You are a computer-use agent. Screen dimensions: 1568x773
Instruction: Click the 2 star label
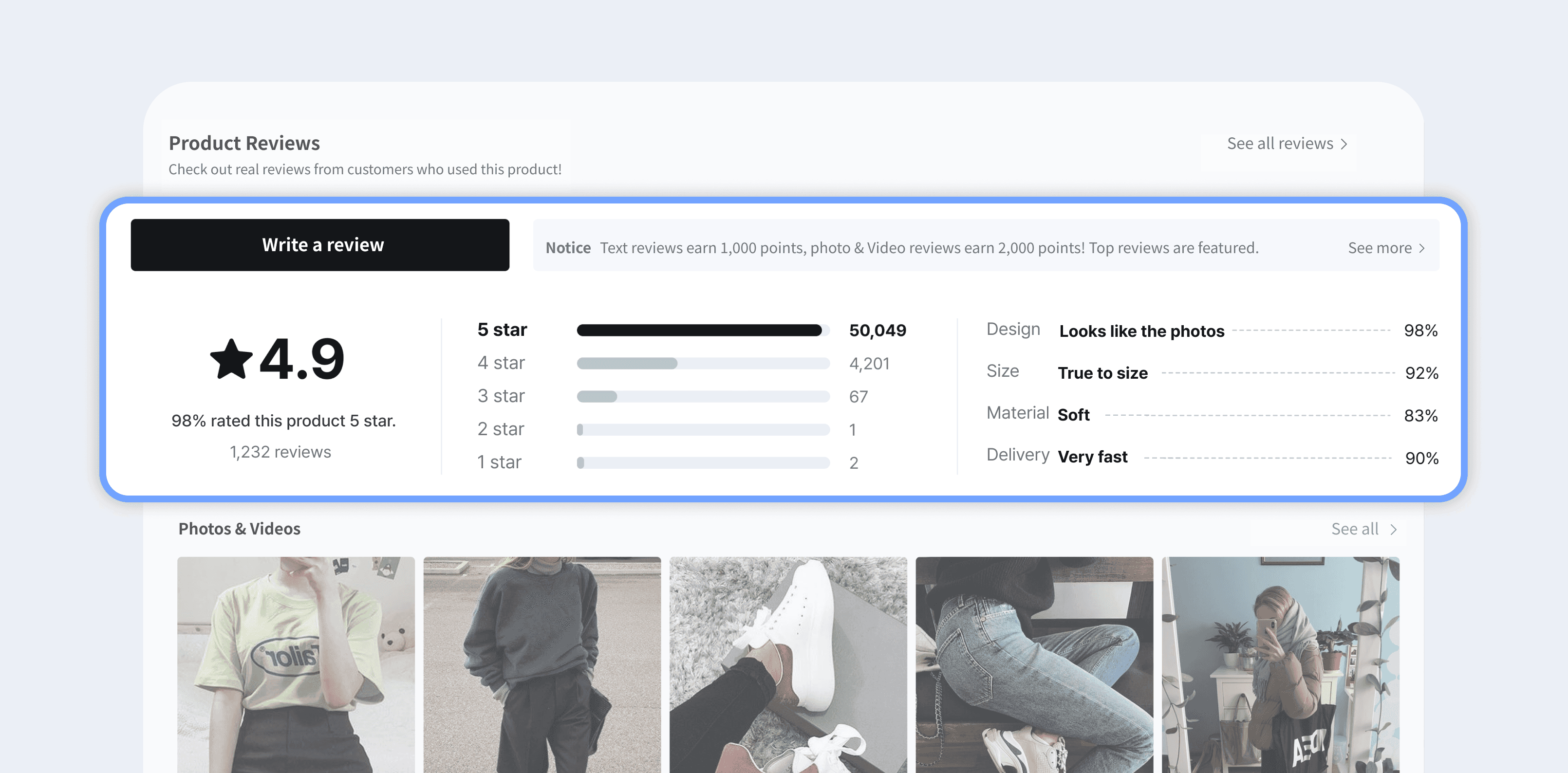pyautogui.click(x=501, y=429)
